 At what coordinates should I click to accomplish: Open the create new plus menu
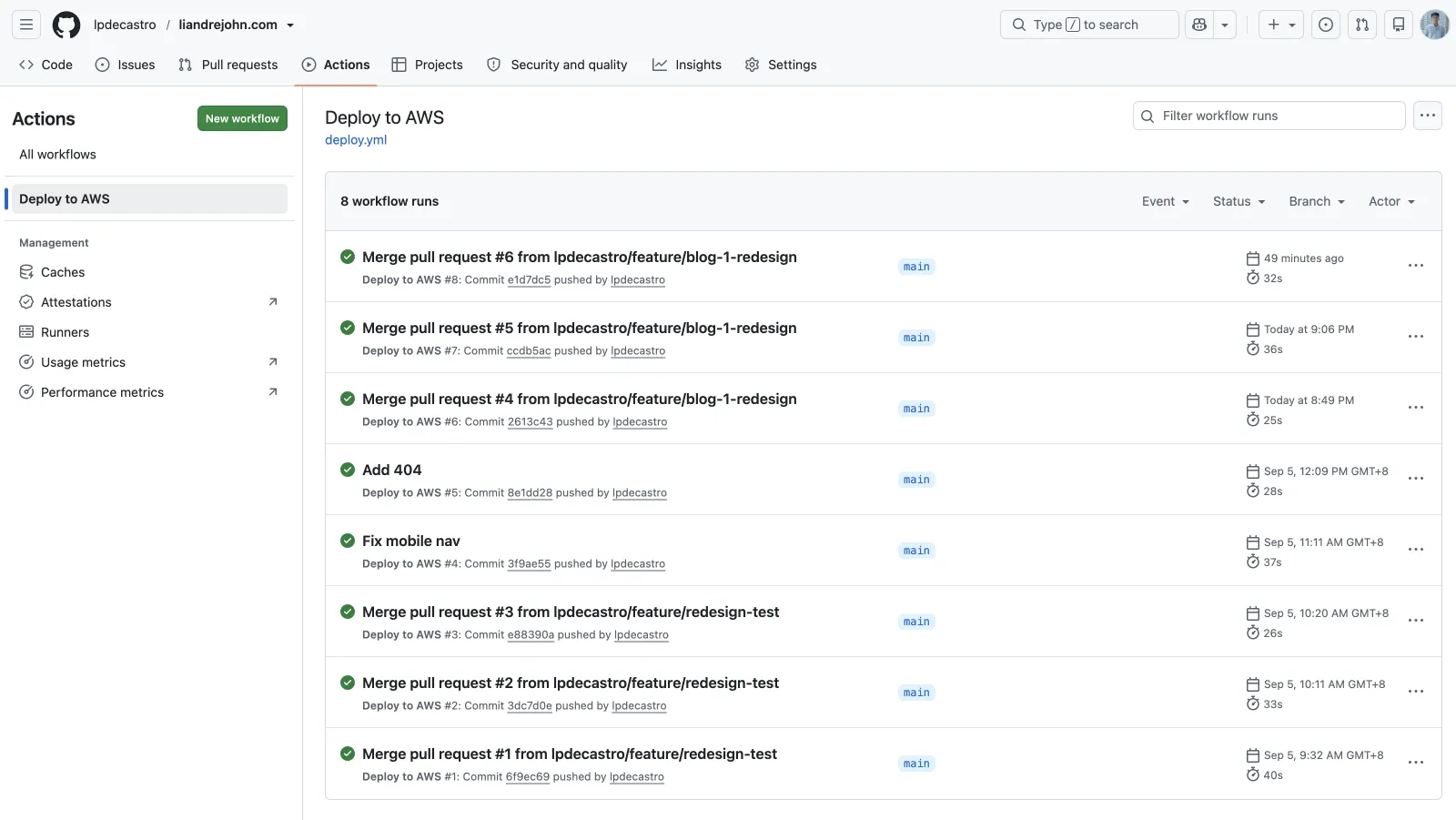(1281, 25)
